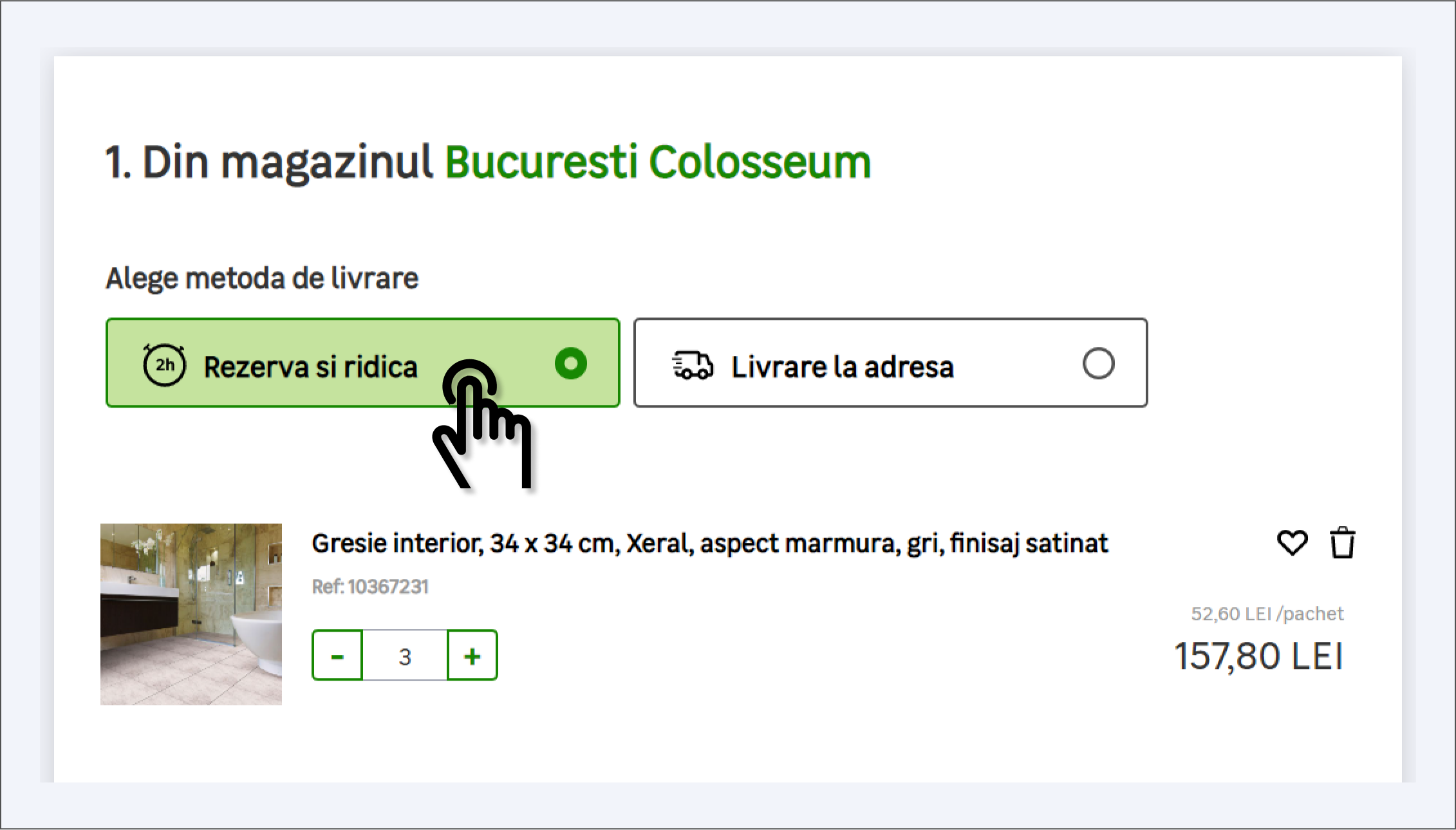The image size is (1456, 830).
Task: Click the Ref: 10367231 reference text
Action: tap(370, 587)
